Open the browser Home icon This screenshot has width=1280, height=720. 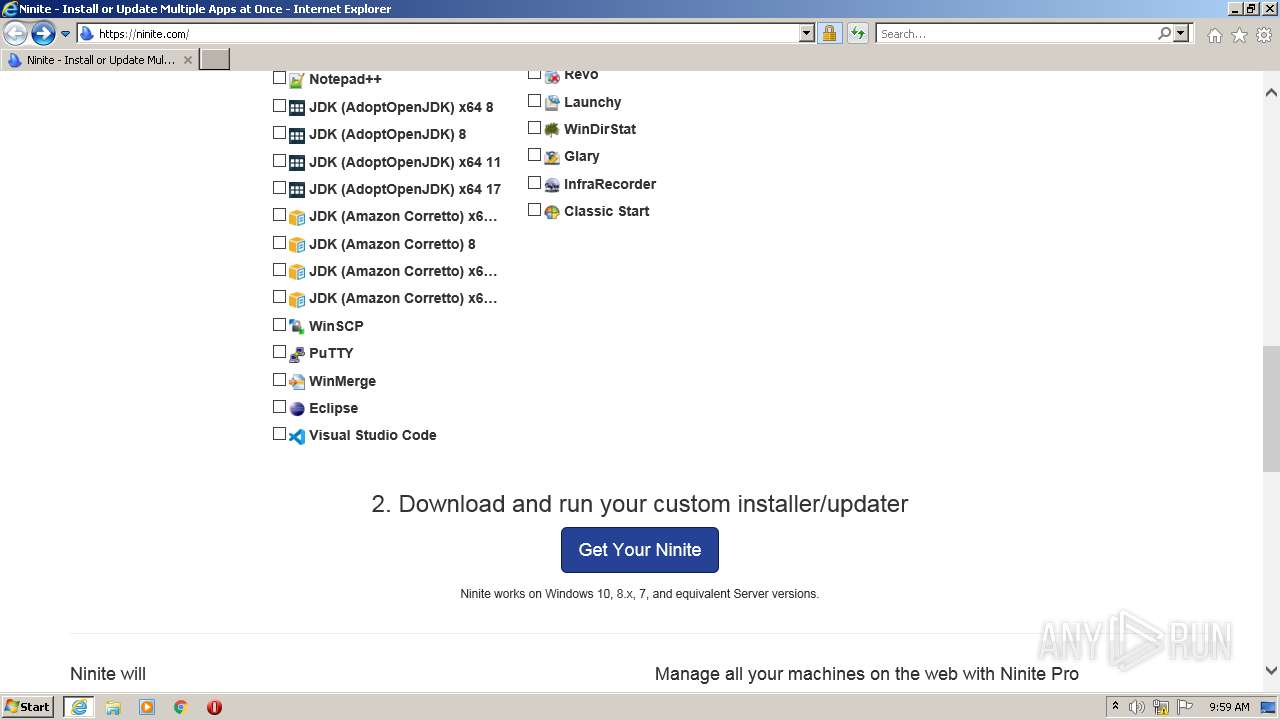click(1214, 35)
